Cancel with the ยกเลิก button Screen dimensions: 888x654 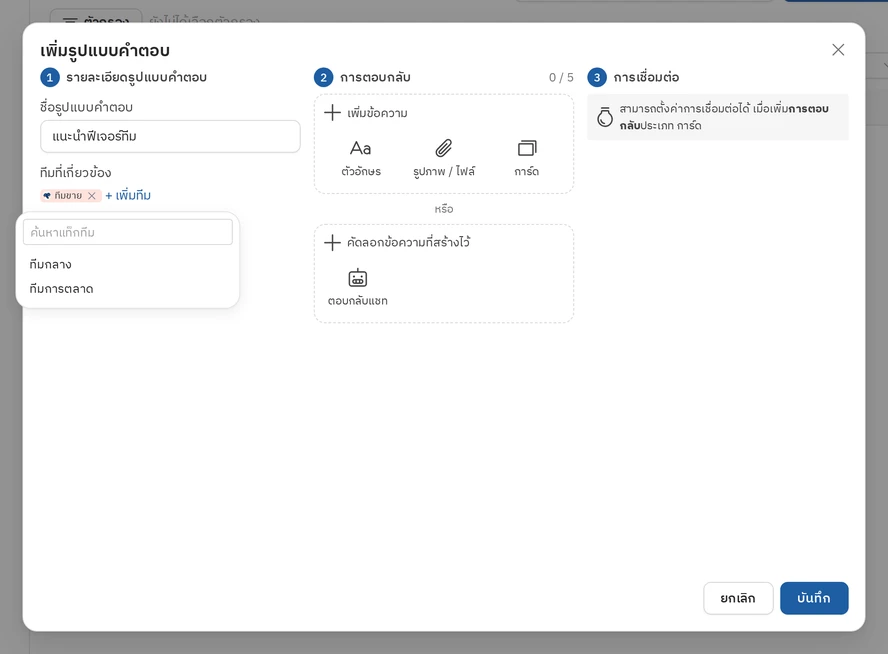pyautogui.click(x=738, y=598)
